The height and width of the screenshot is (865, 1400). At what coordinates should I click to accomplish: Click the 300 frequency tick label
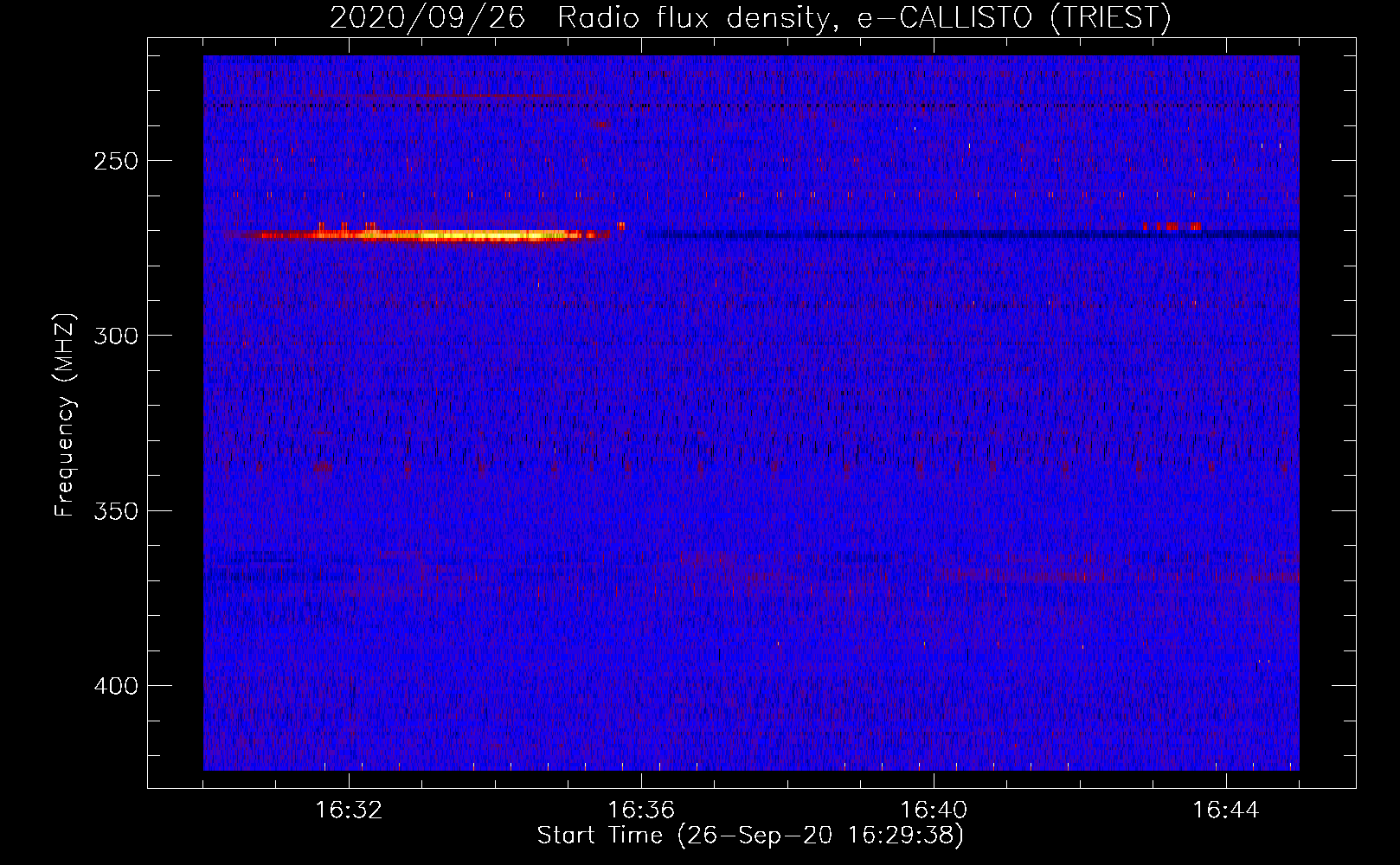tap(116, 336)
